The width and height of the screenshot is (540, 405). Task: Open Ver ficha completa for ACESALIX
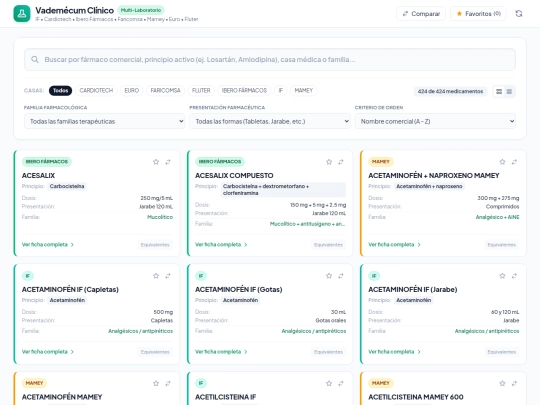coord(48,245)
